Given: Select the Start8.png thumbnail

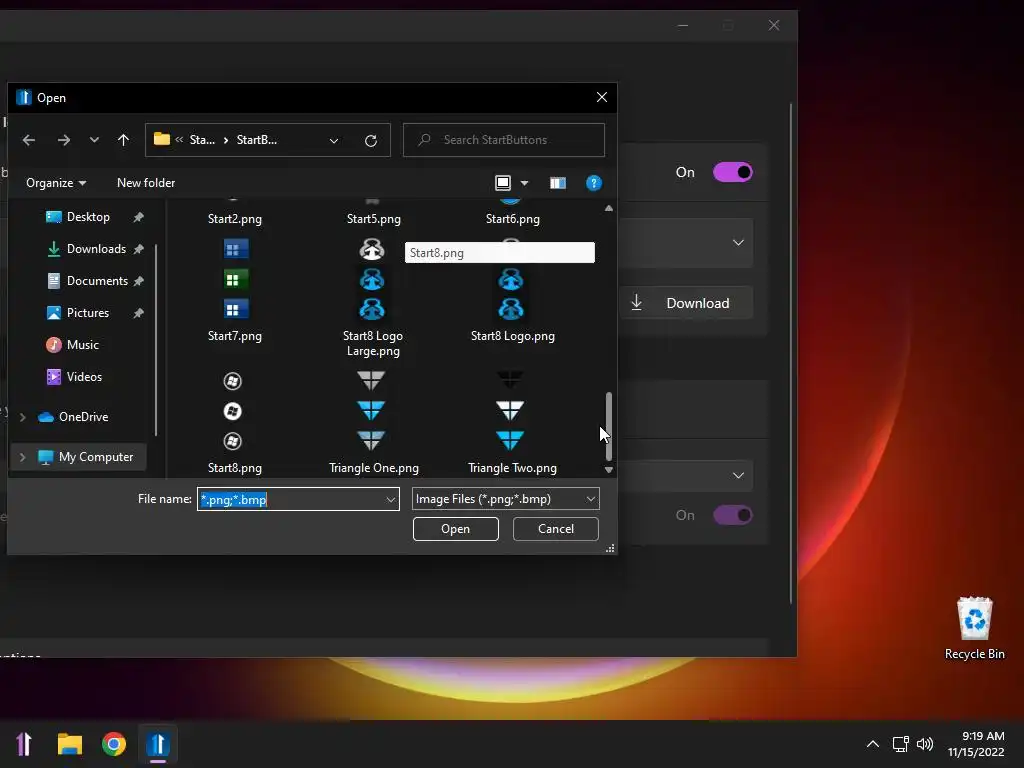Looking at the screenshot, I should point(232,411).
